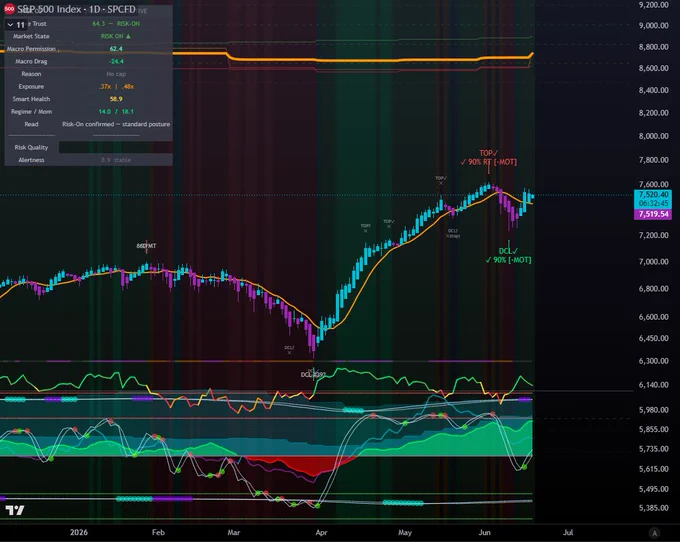
Task: Click the Apr label on the time axis
Action: point(321,532)
